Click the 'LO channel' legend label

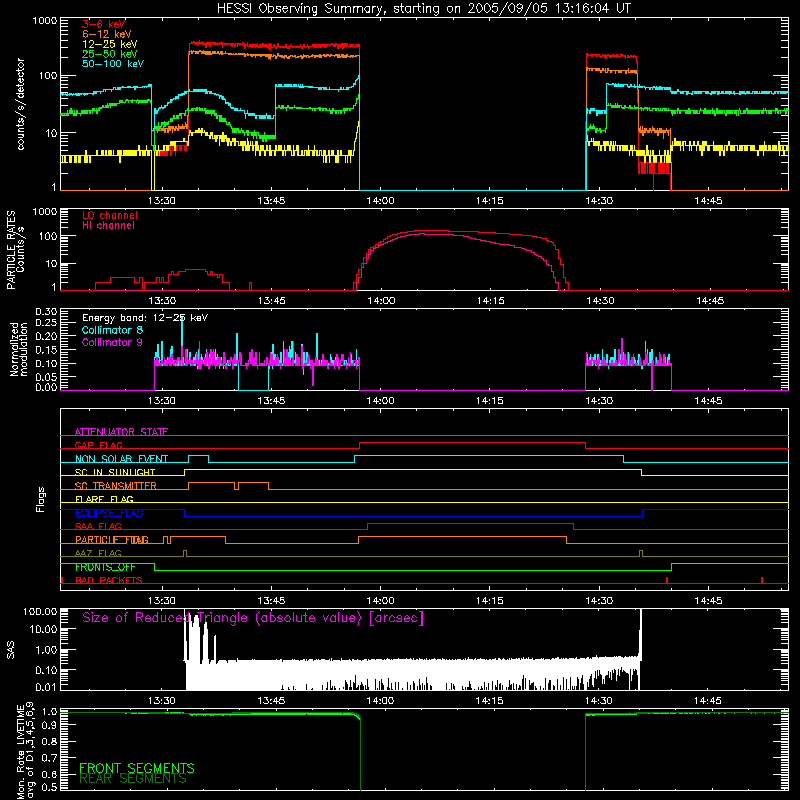[x=110, y=216]
